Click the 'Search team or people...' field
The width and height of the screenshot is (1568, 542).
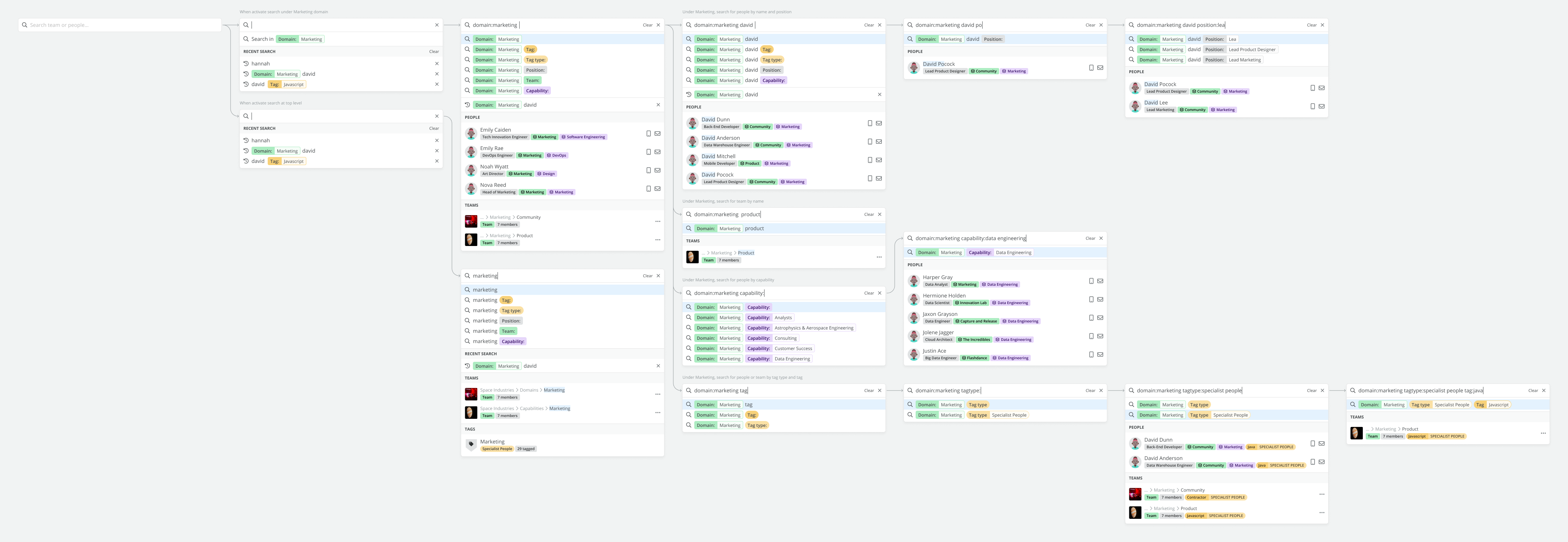[119, 25]
